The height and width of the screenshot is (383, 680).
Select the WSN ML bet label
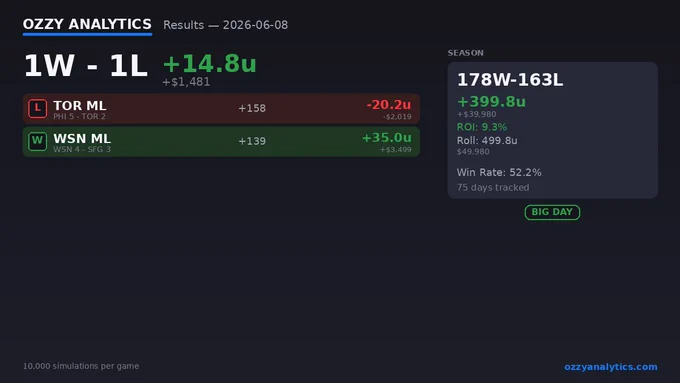[82, 138]
